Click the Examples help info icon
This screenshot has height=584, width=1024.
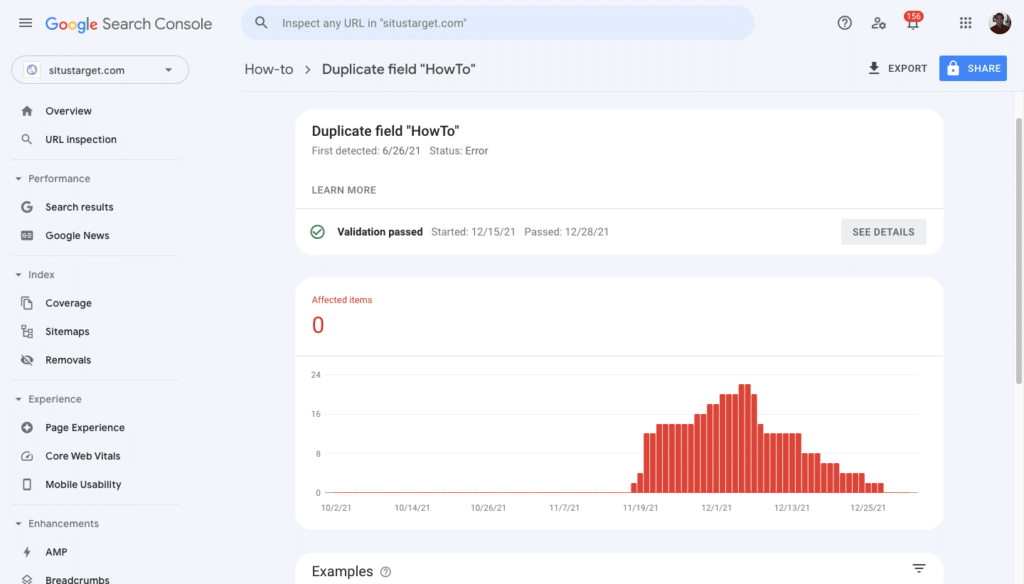pos(386,572)
